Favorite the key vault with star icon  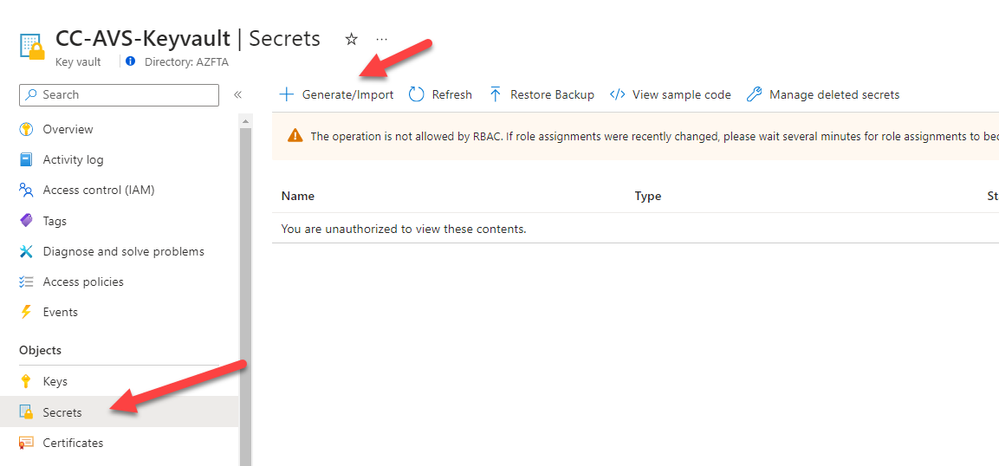tap(351, 40)
